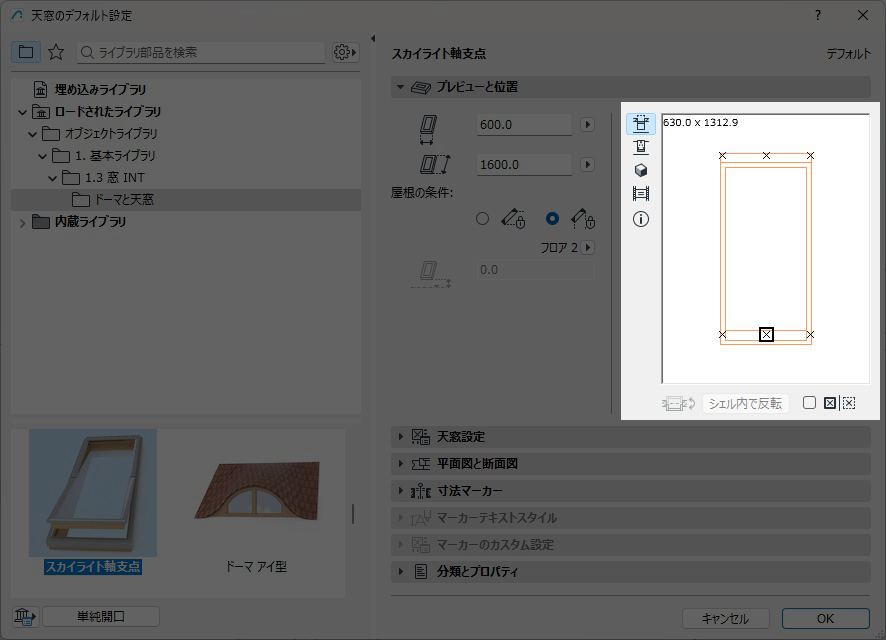Switch preview to 2D plan view icon
The image size is (886, 640).
tap(641, 123)
